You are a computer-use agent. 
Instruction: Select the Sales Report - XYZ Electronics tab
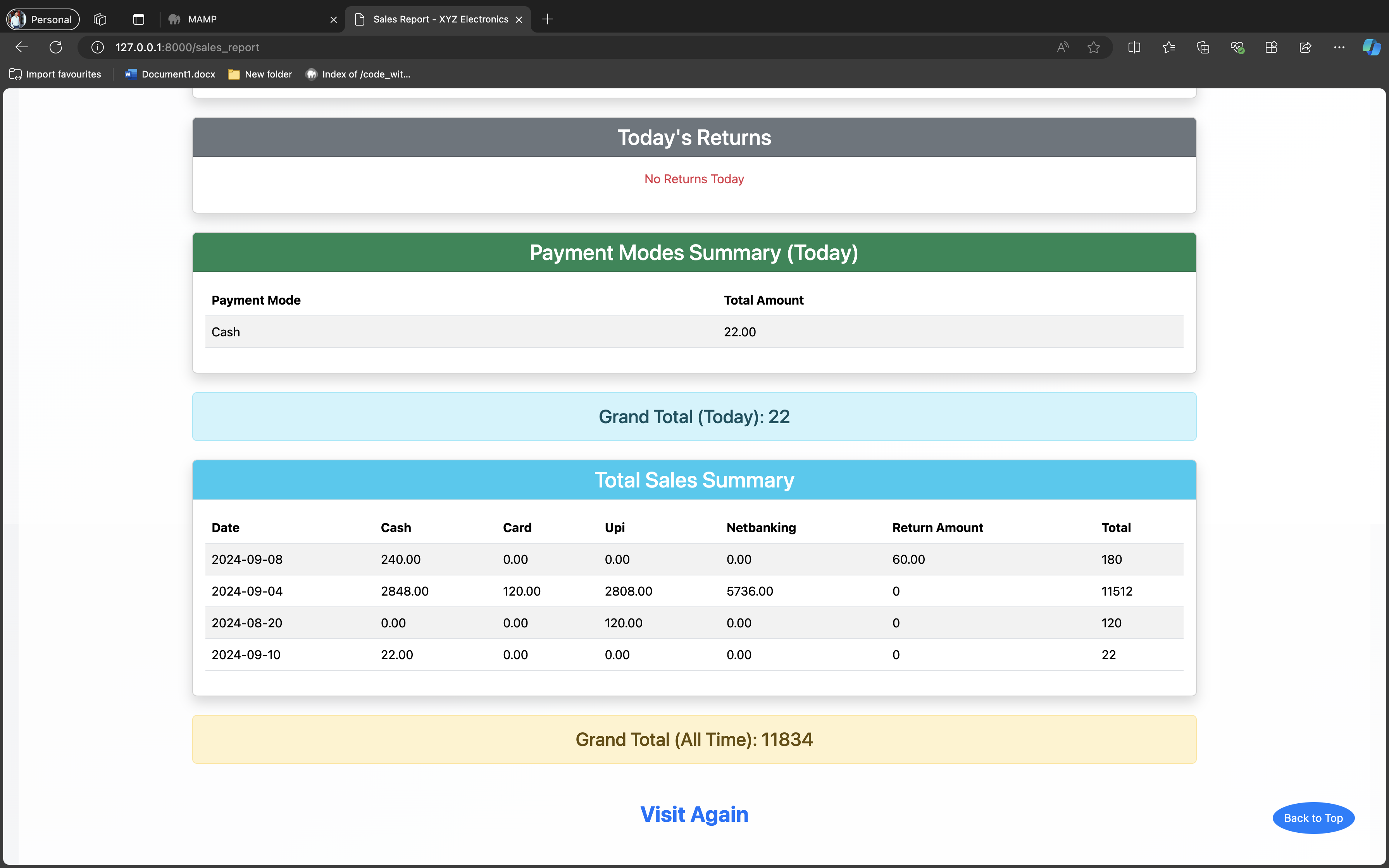pyautogui.click(x=438, y=19)
